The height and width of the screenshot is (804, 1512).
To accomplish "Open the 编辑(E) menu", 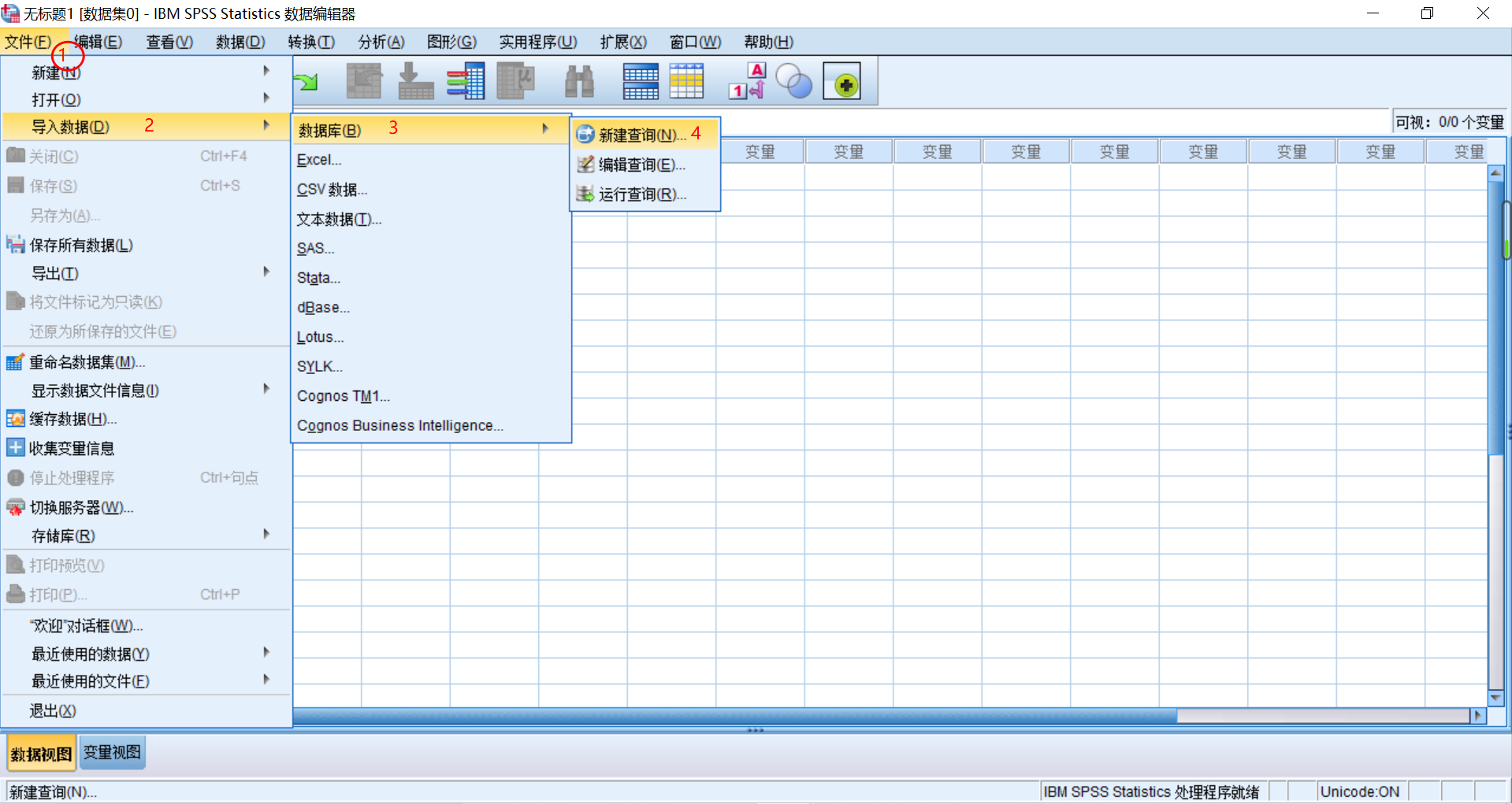I will click(x=98, y=42).
